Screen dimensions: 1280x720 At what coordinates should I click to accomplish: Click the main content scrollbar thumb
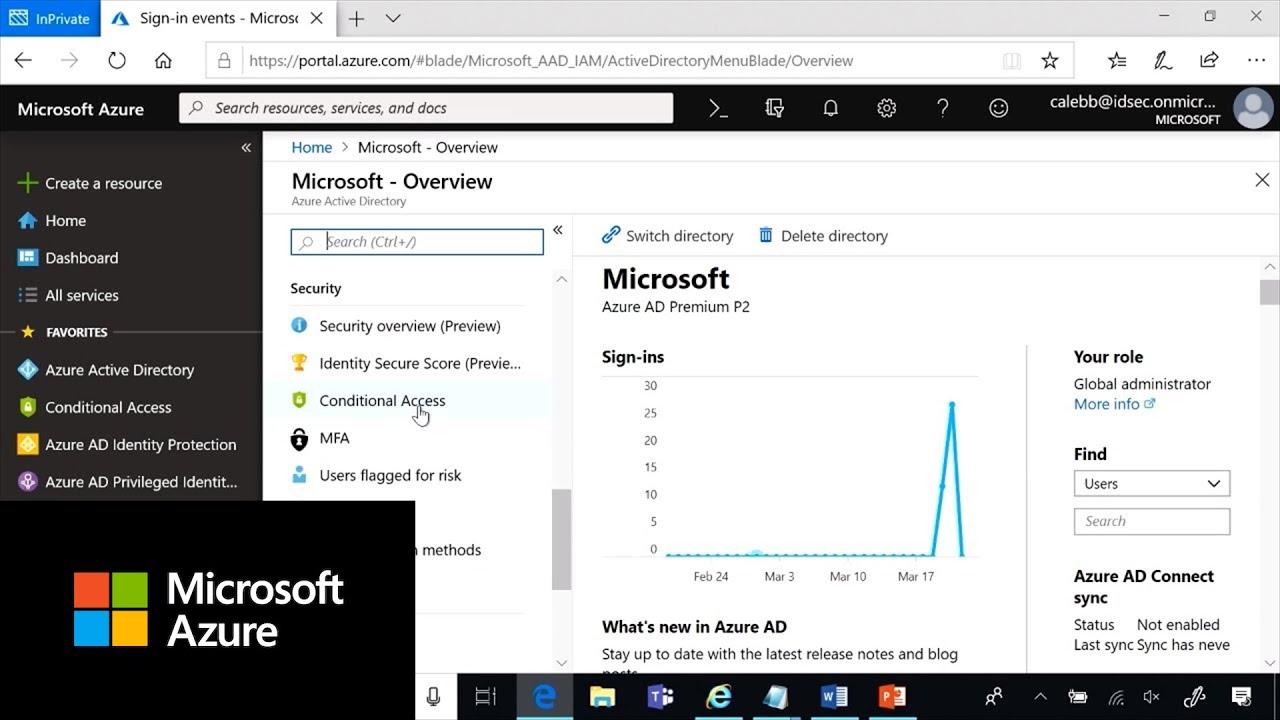[x=1270, y=292]
